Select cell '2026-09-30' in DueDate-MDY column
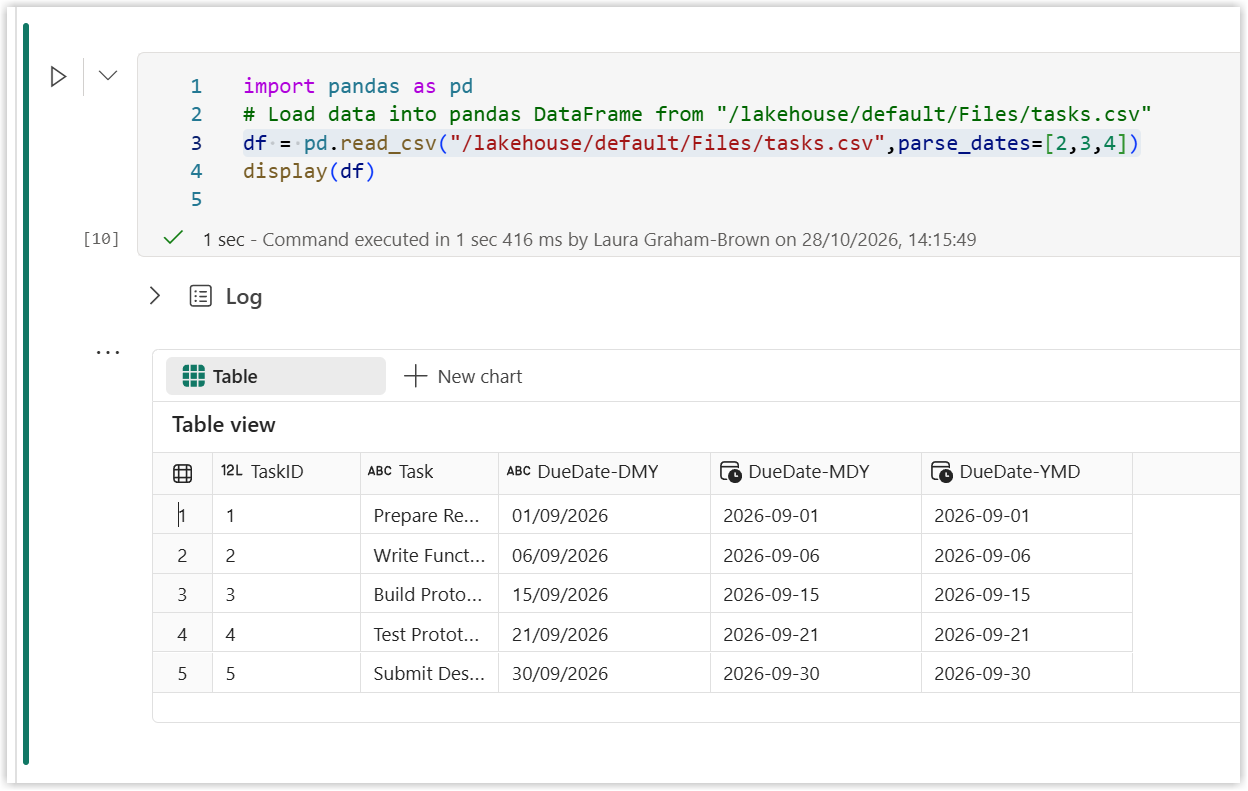 pyautogui.click(x=816, y=673)
